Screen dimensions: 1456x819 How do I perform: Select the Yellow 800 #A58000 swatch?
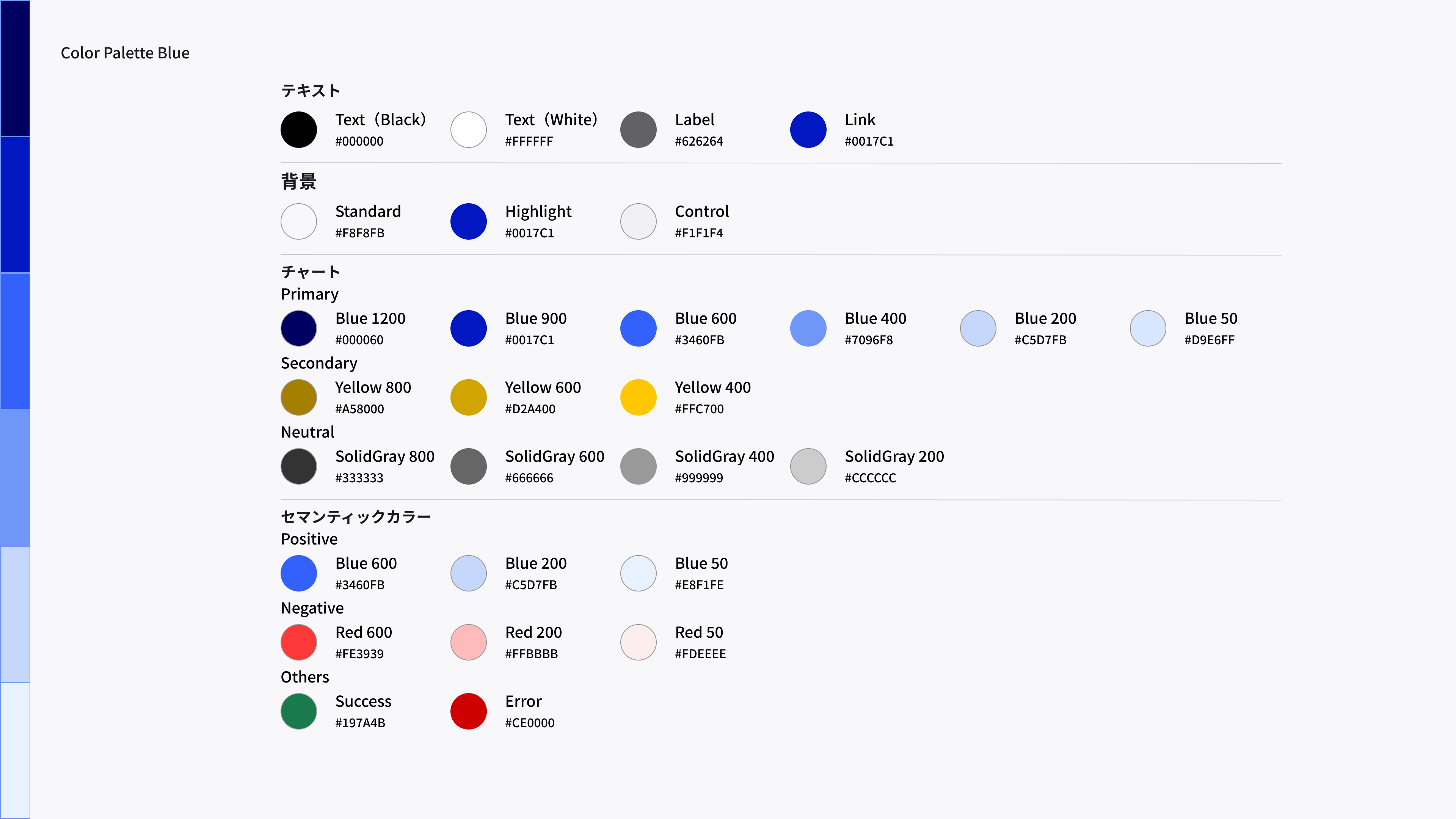(x=298, y=397)
